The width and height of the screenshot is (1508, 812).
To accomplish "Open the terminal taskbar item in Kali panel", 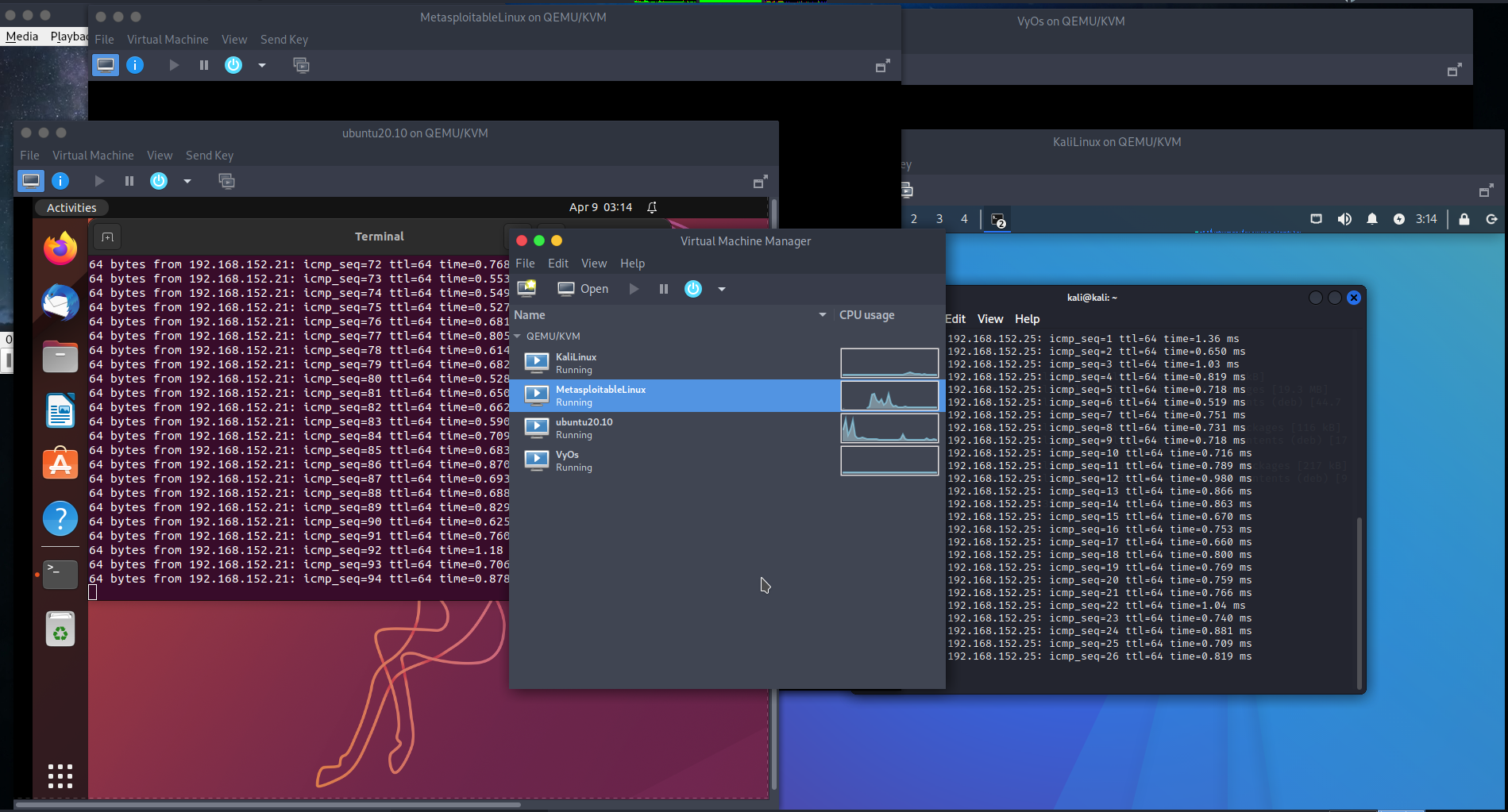I will coord(998,220).
